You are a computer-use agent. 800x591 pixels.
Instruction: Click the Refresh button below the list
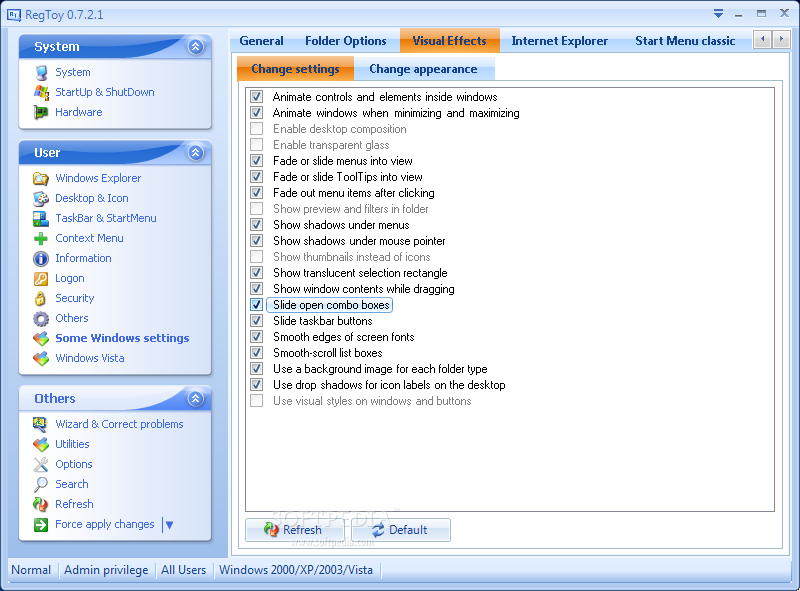pos(294,530)
